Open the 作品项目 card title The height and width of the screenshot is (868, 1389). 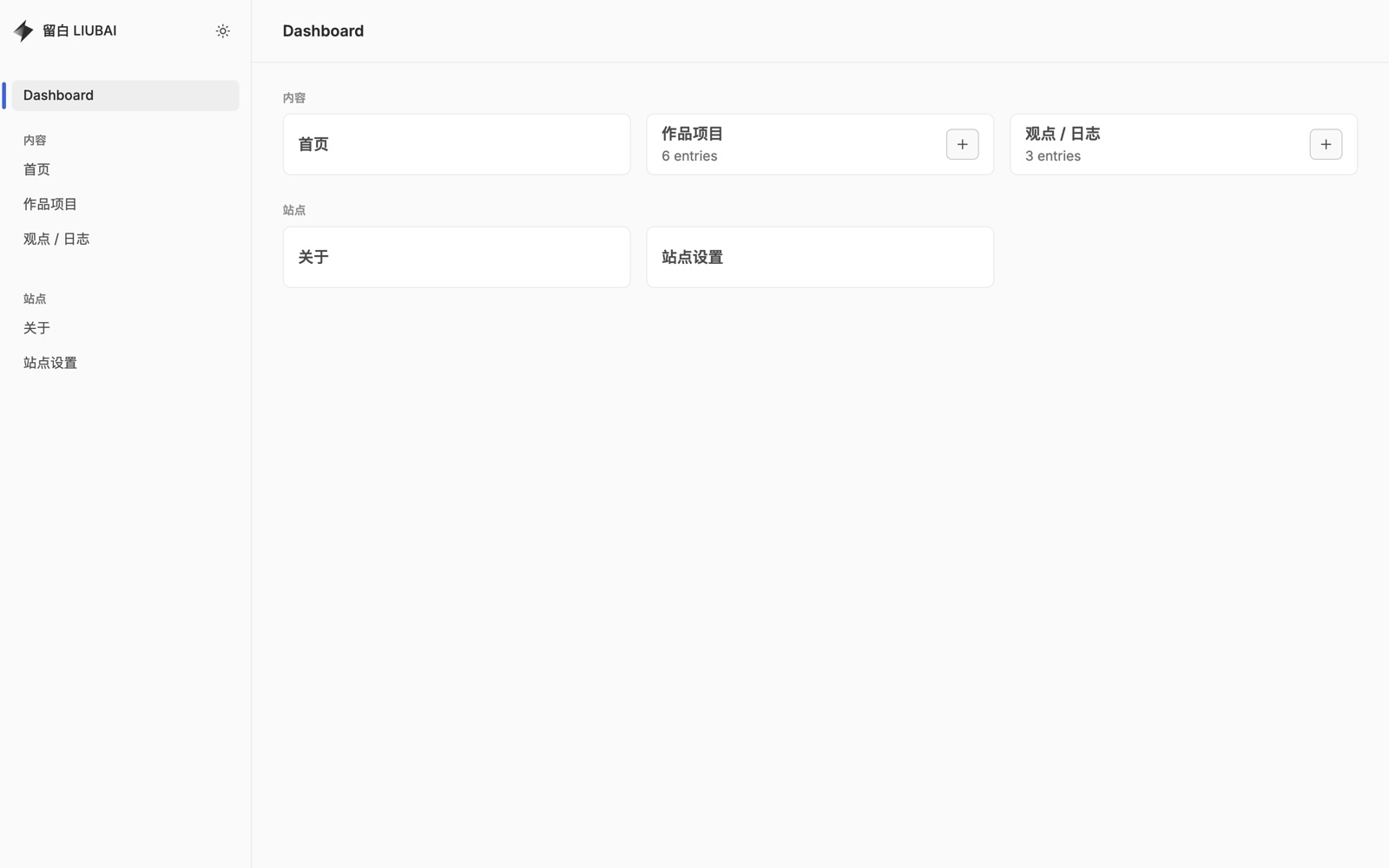coord(692,134)
